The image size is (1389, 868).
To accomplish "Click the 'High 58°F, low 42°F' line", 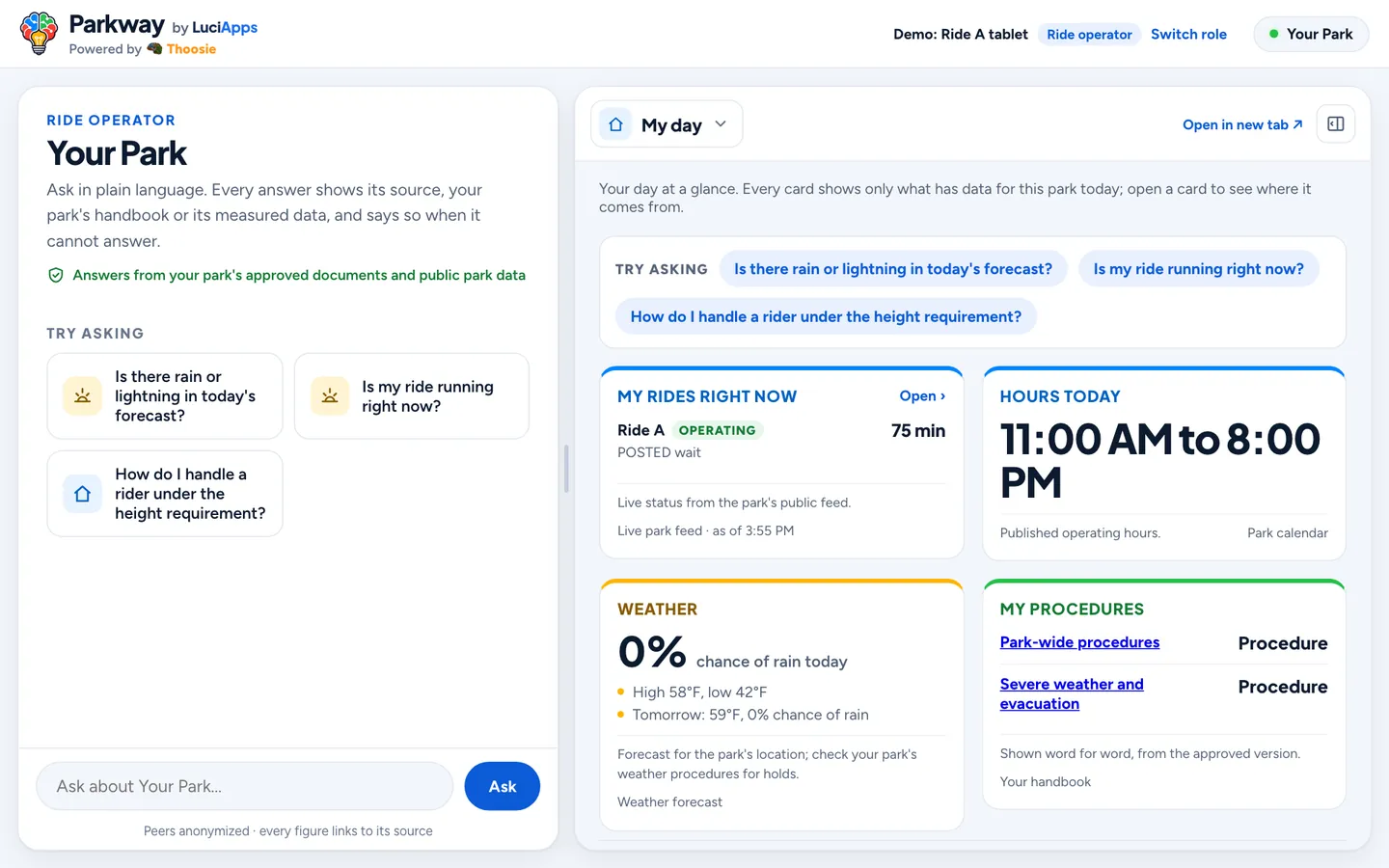I will pos(699,692).
